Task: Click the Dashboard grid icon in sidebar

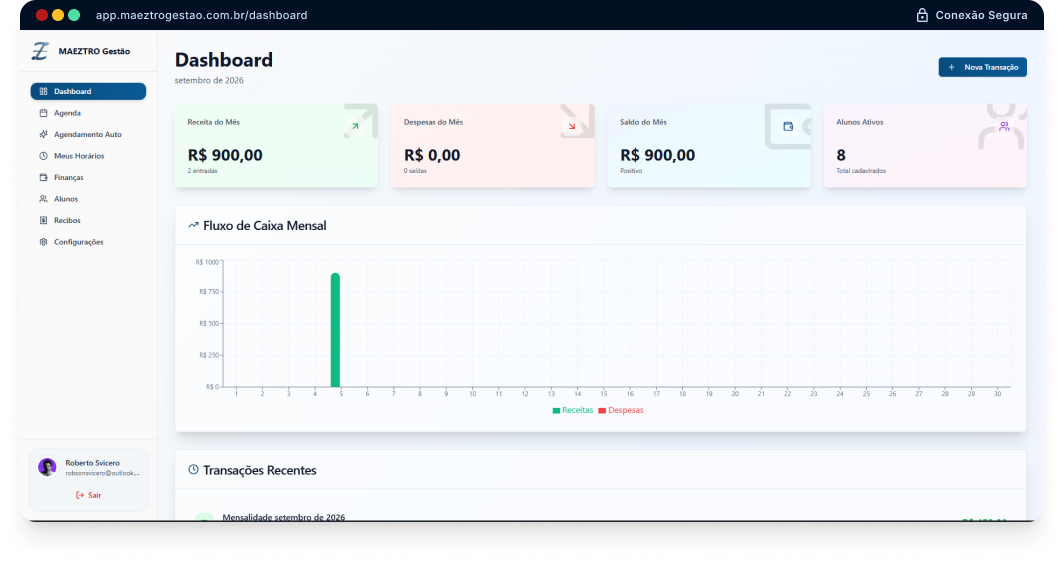Action: [43, 92]
